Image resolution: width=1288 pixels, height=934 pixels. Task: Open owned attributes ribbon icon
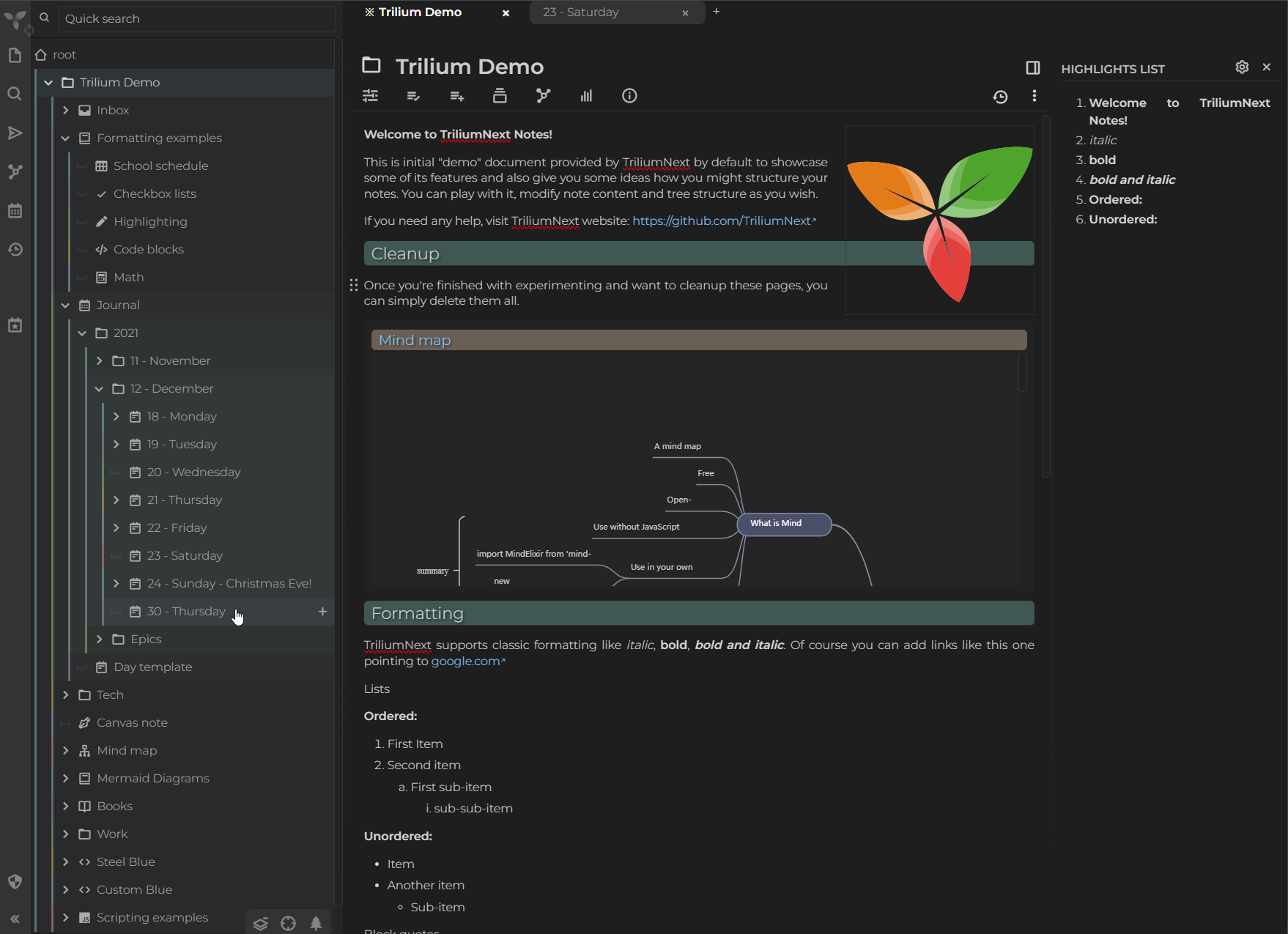(413, 96)
